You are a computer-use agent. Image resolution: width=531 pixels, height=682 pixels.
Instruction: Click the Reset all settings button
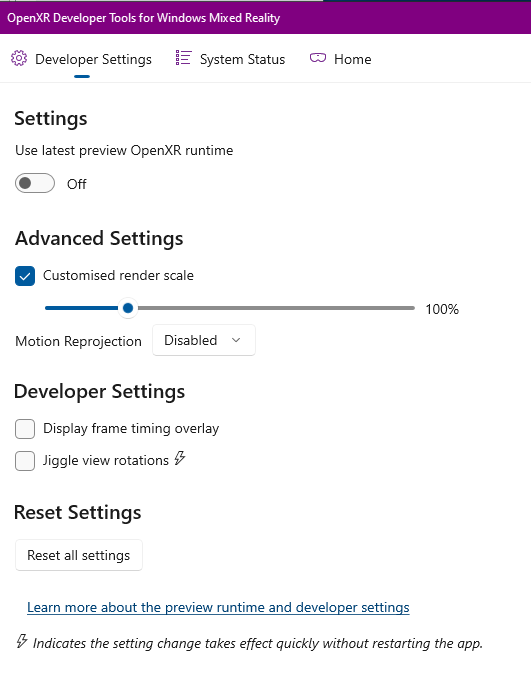79,555
